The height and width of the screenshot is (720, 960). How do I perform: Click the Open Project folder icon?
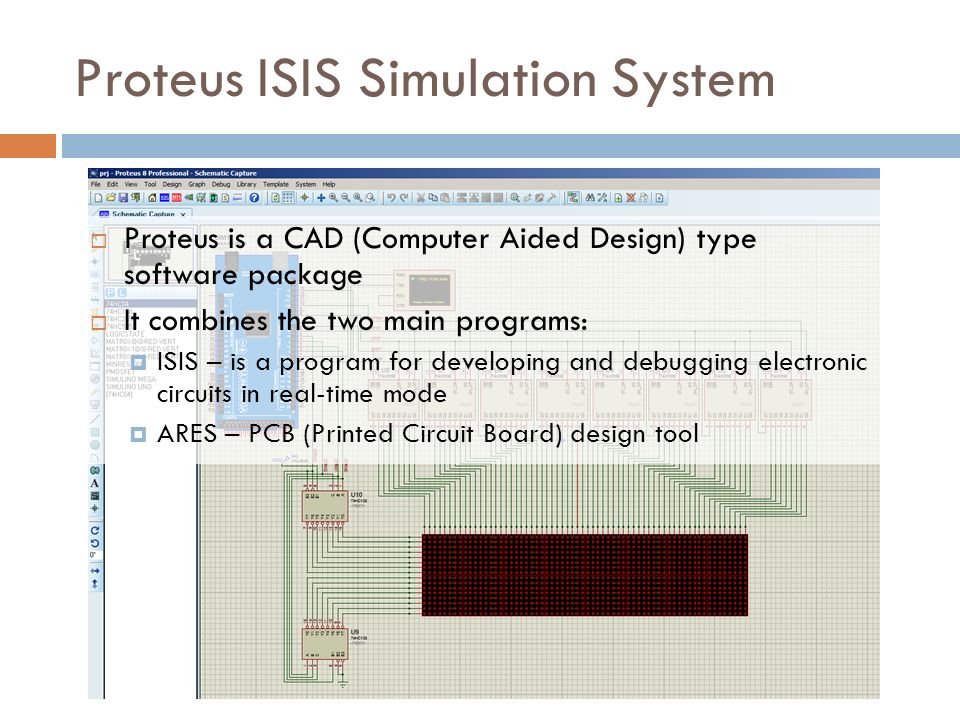click(x=111, y=198)
